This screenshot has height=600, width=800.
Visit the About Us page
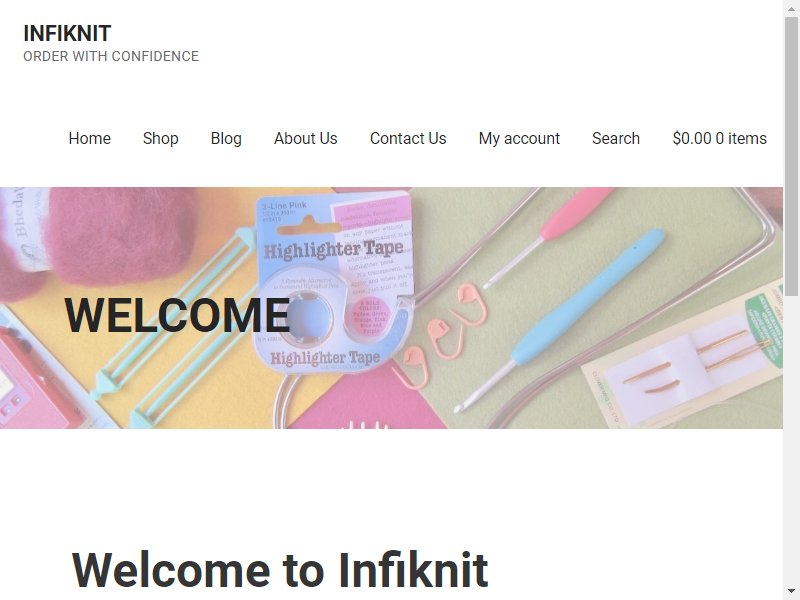pos(306,138)
